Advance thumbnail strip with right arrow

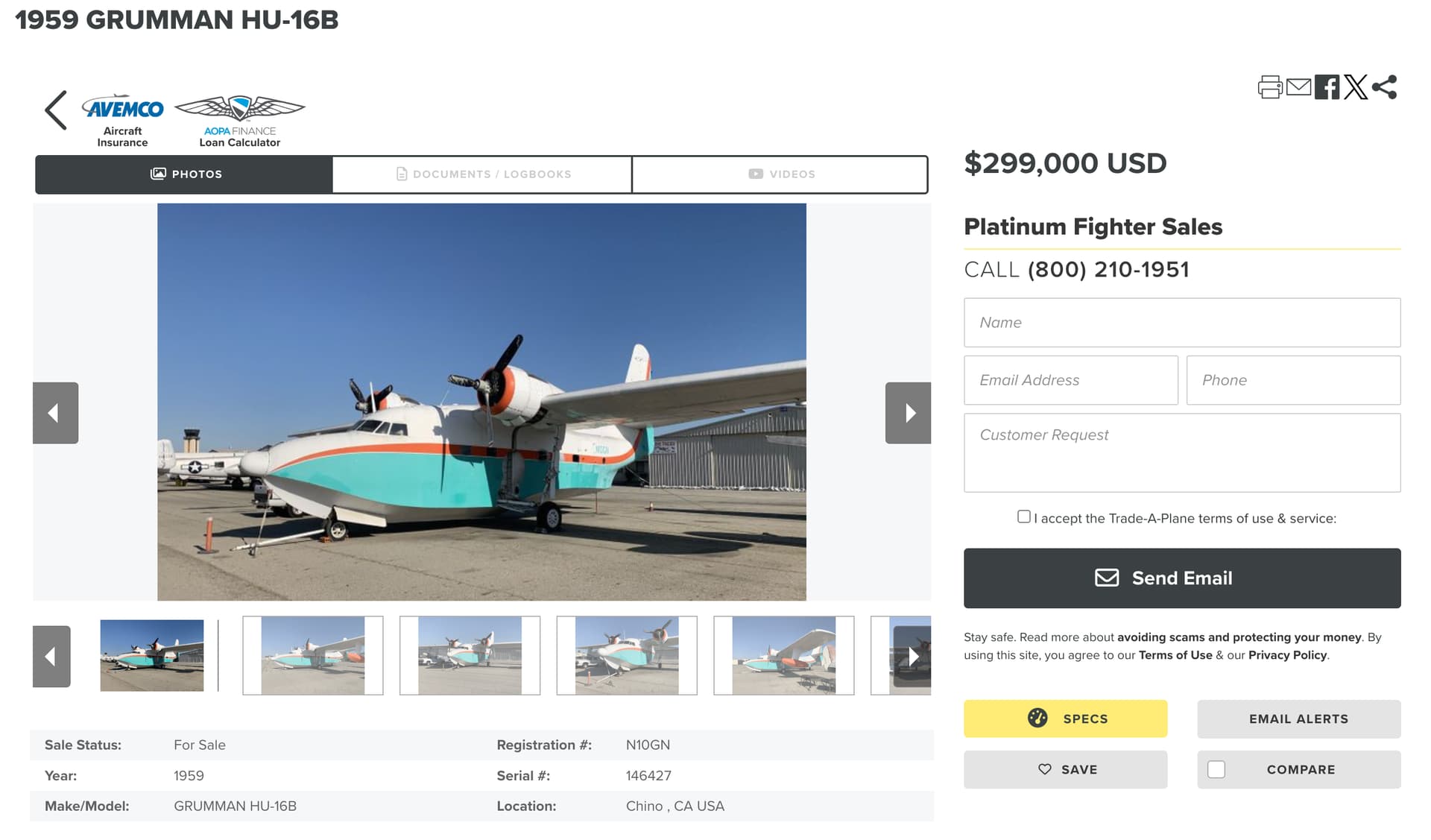pyautogui.click(x=912, y=656)
